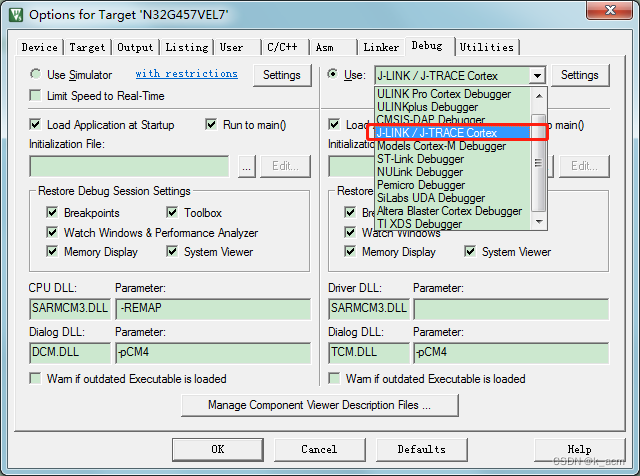The height and width of the screenshot is (476, 640).
Task: Open the Linker tab
Action: coord(381,47)
